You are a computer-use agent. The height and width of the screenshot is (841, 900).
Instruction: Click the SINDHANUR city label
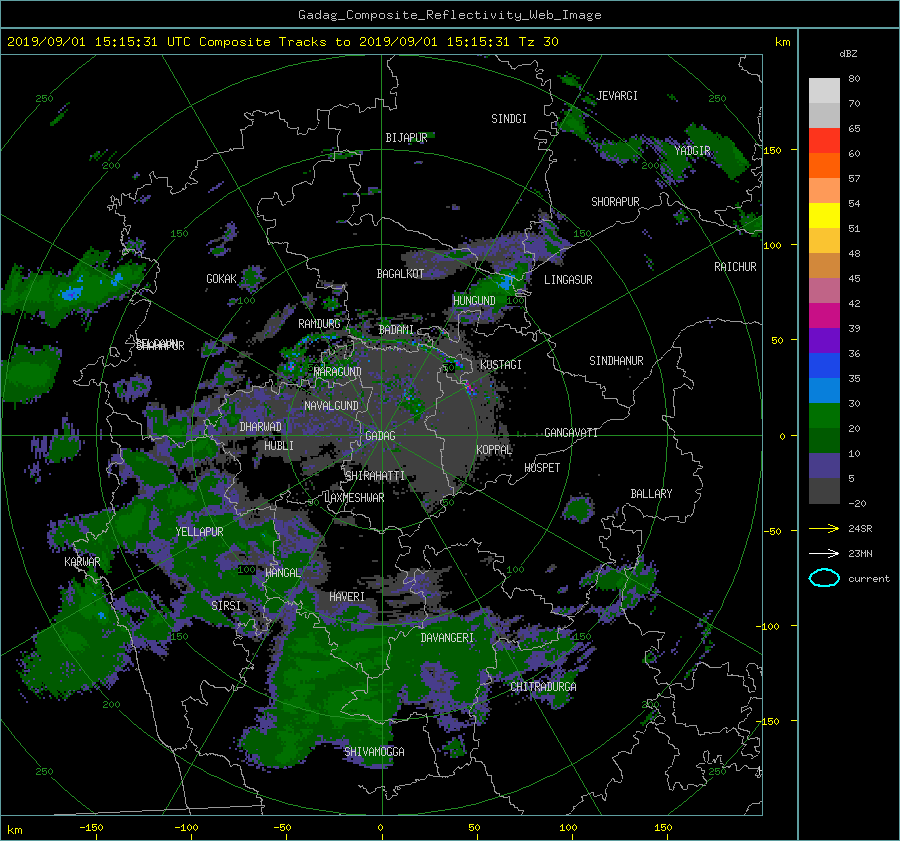pyautogui.click(x=616, y=361)
